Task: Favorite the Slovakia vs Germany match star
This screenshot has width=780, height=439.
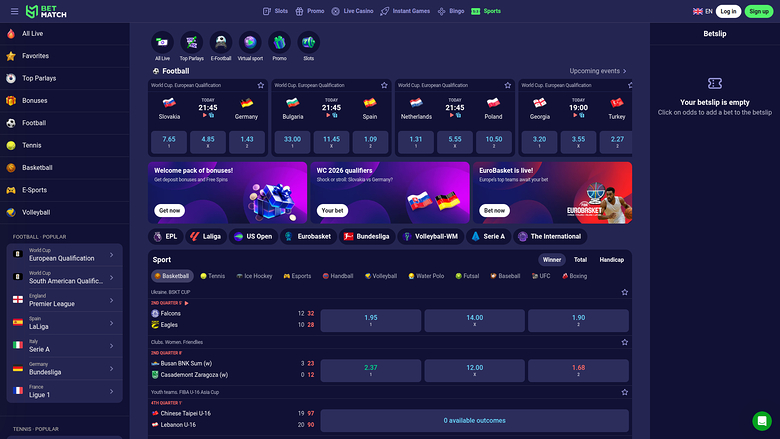Action: click(x=261, y=85)
